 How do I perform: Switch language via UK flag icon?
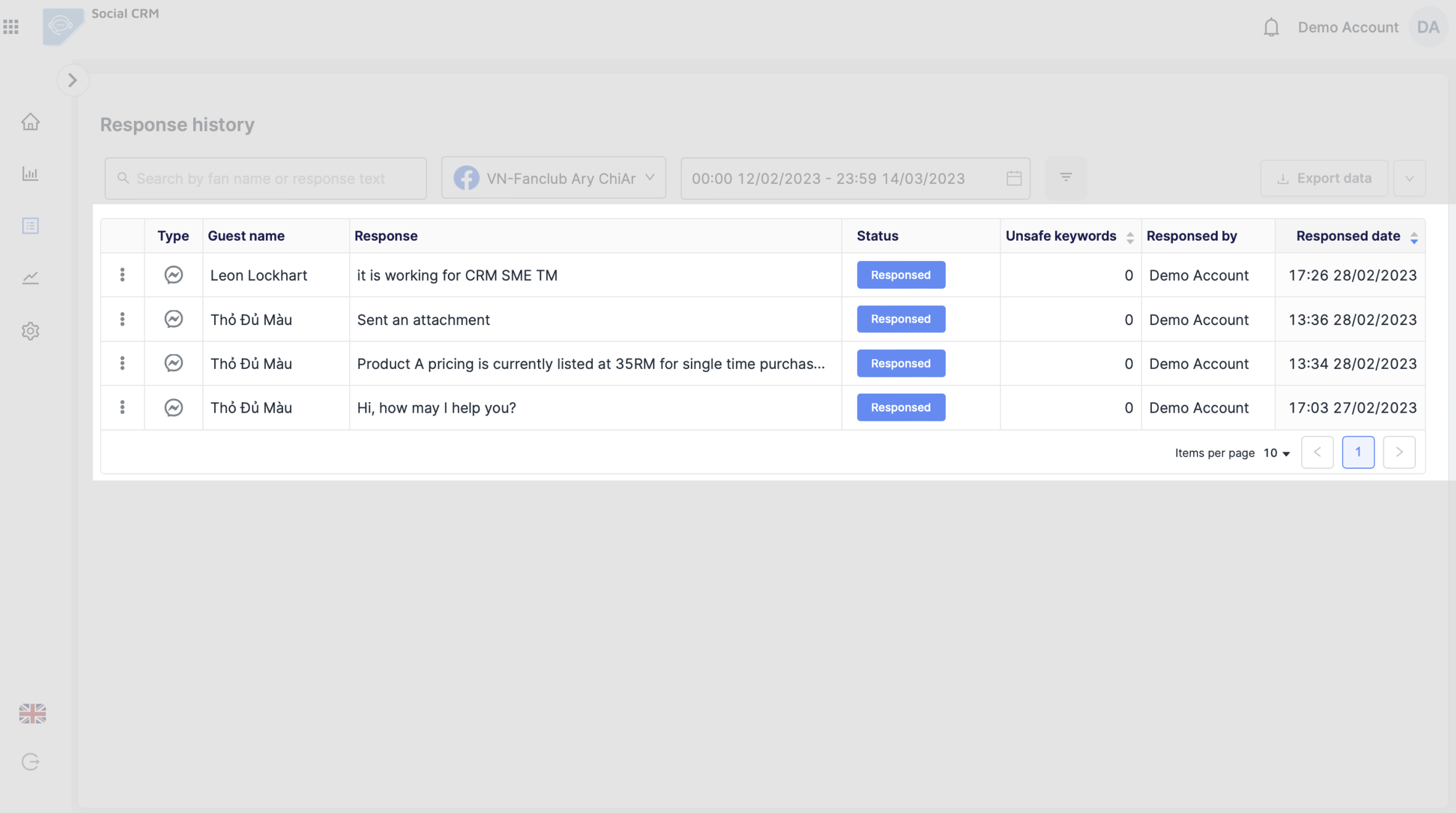(x=32, y=714)
